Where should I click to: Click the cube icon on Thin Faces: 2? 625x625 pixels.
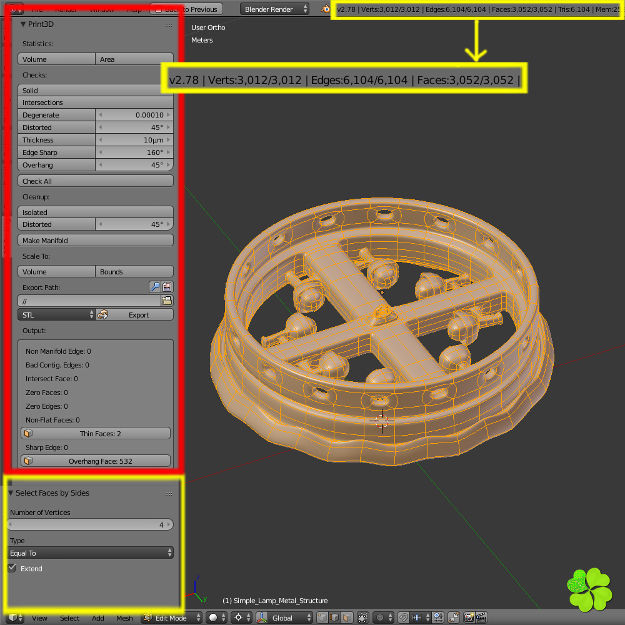click(28, 433)
